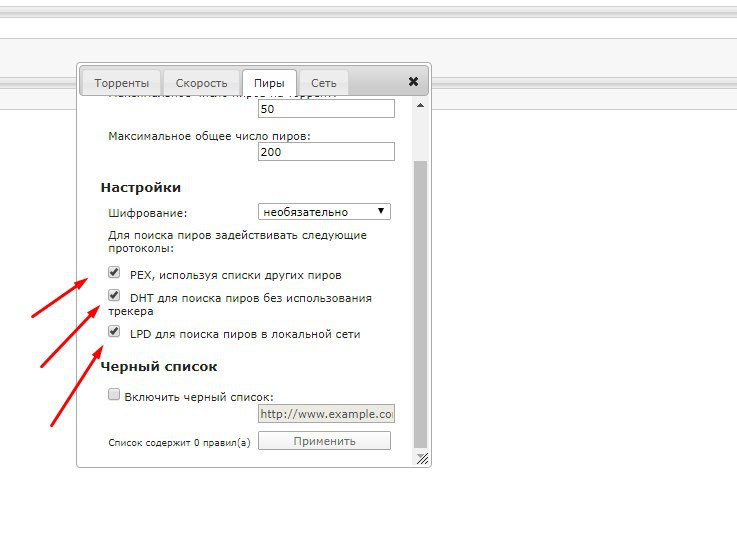
Task: Open the Скорость tab
Action: [x=201, y=83]
